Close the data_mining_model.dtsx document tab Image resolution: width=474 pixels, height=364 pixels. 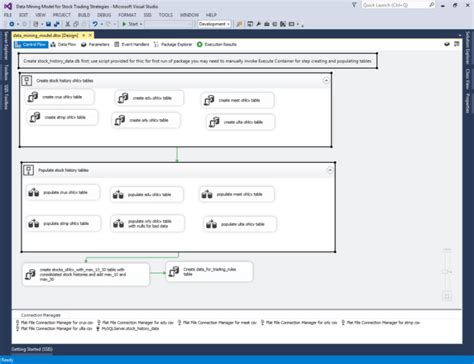click(x=90, y=35)
